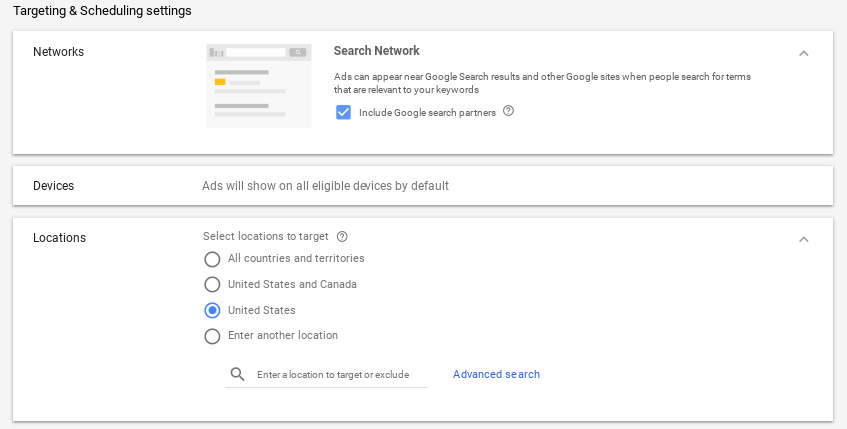Click the 'Ads will show on all eligible devices' text
This screenshot has height=429, width=847.
[x=325, y=186]
